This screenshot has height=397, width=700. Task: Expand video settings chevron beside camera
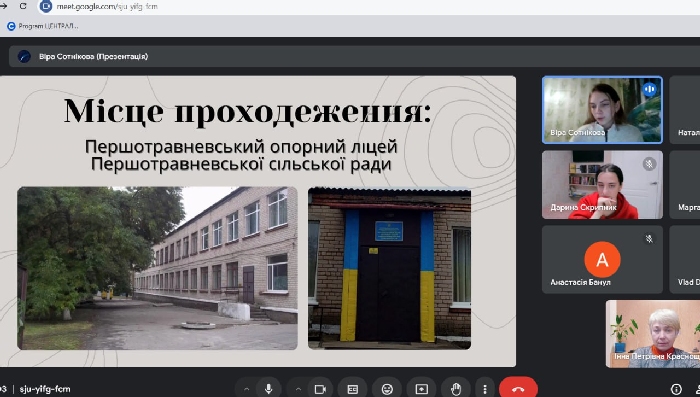298,389
